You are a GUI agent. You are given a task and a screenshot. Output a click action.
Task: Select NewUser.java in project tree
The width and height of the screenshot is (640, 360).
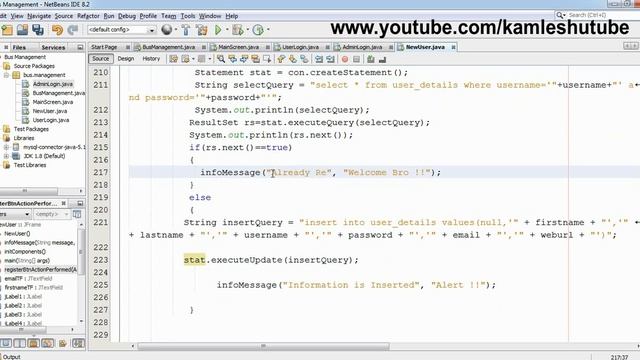pos(49,111)
